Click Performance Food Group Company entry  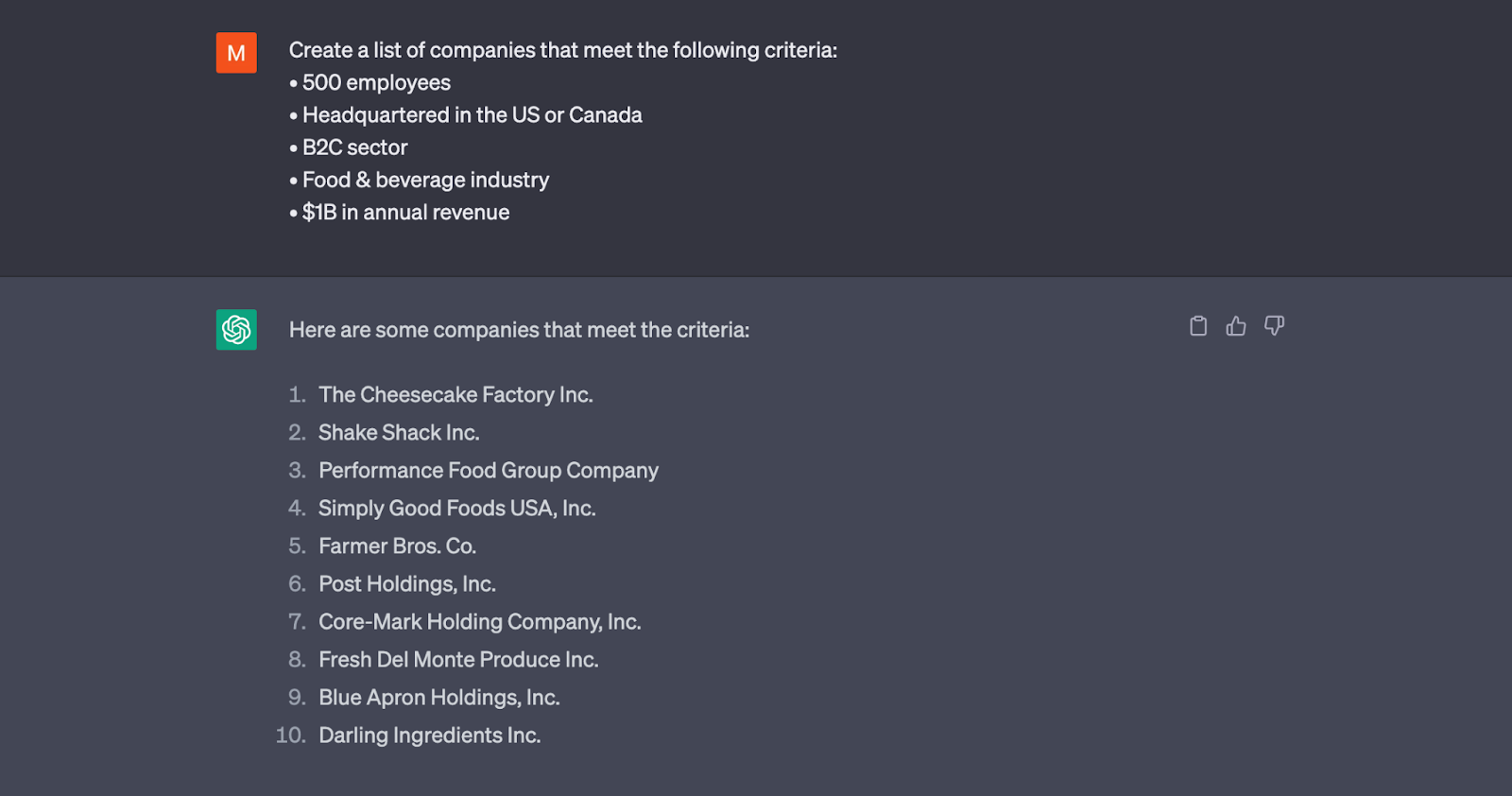click(489, 471)
